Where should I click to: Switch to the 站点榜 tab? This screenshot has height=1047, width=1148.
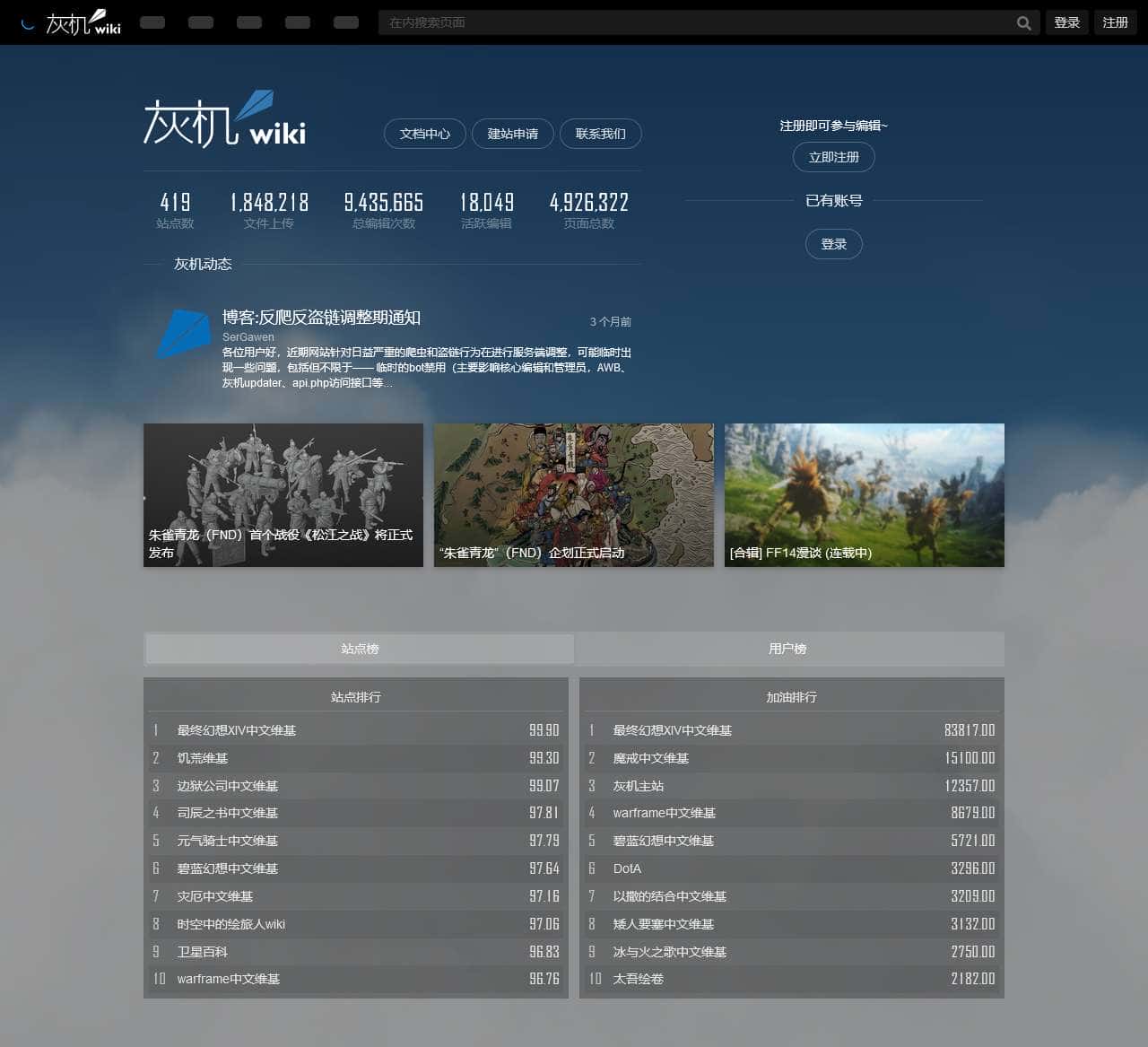coord(360,649)
